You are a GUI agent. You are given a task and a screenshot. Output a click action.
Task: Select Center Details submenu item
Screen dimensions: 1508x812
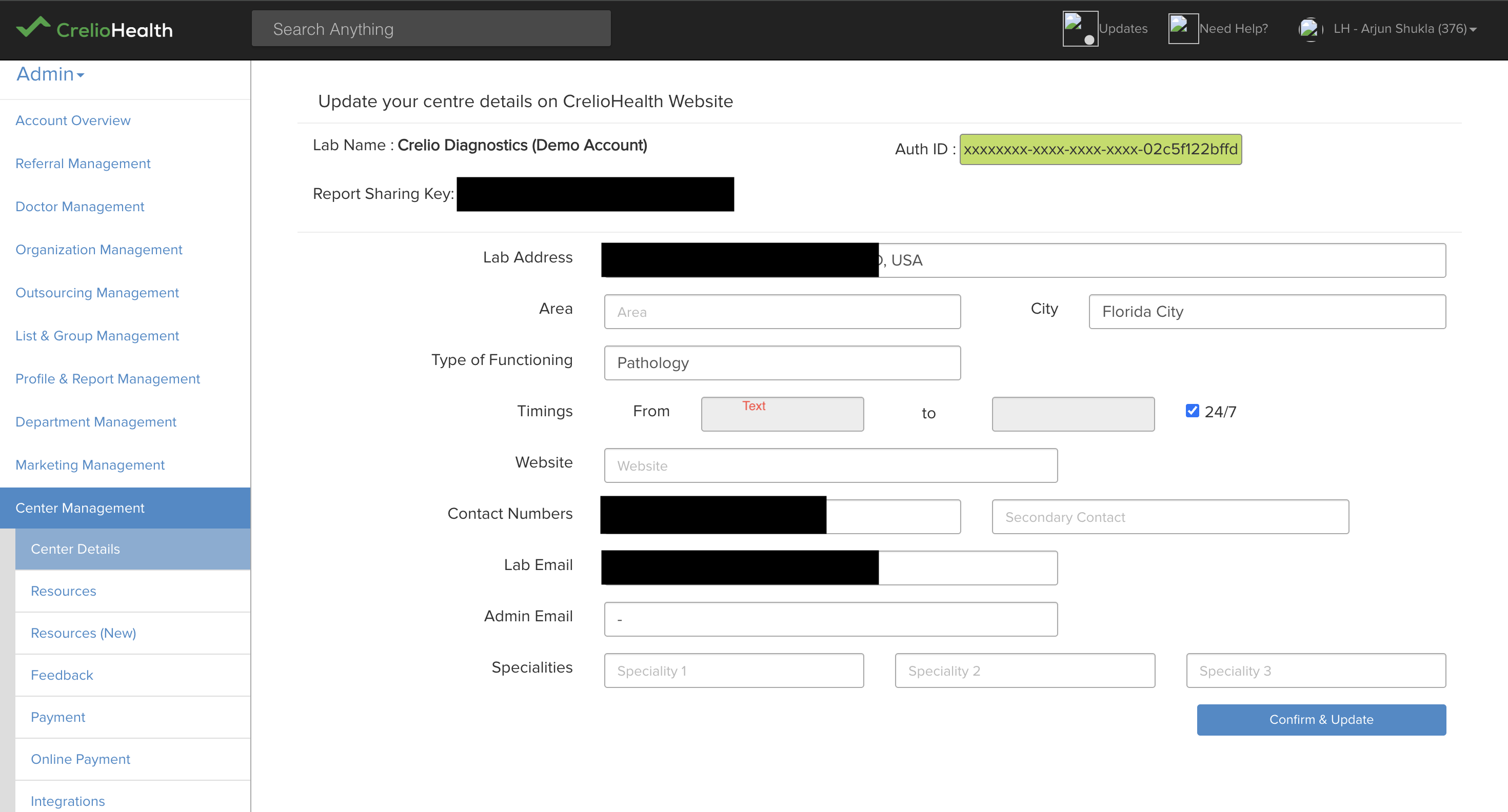coord(133,549)
